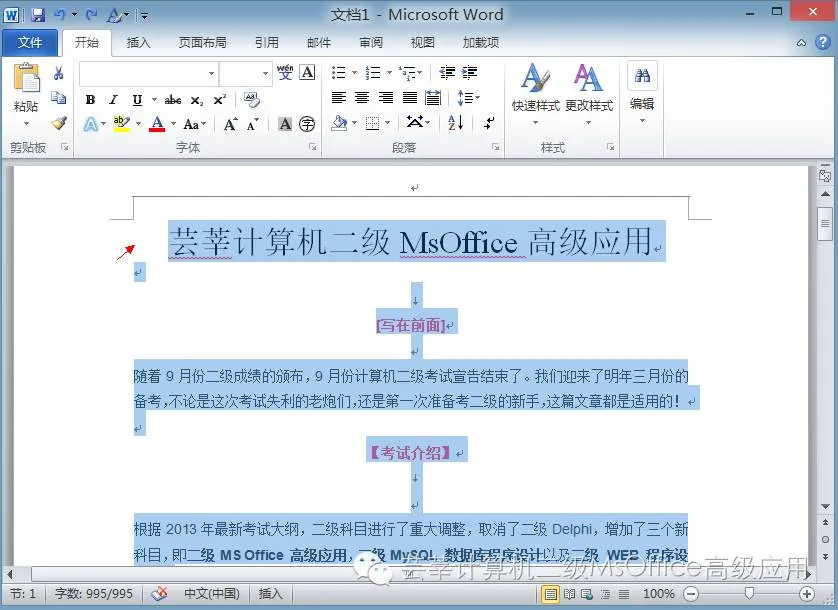Open Word help with the question mark
This screenshot has width=838, height=610.
[823, 42]
